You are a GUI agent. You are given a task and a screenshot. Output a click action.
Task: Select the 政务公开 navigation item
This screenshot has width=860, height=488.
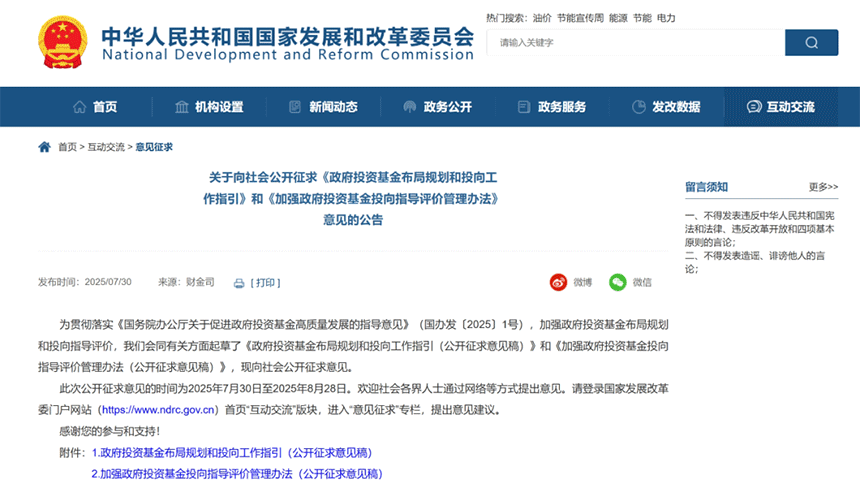point(437,107)
